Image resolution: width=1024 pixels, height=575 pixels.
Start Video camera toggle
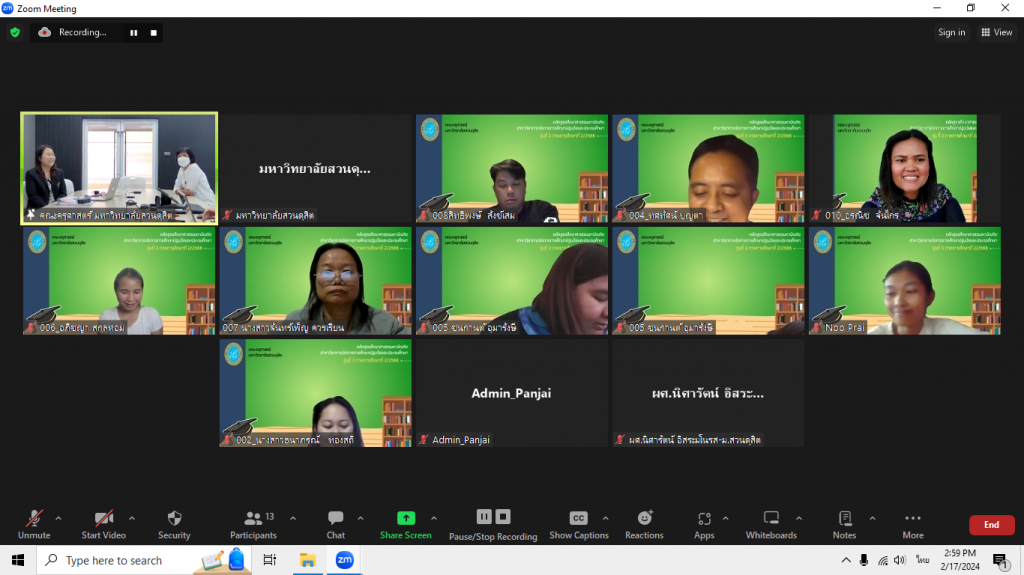(x=104, y=518)
